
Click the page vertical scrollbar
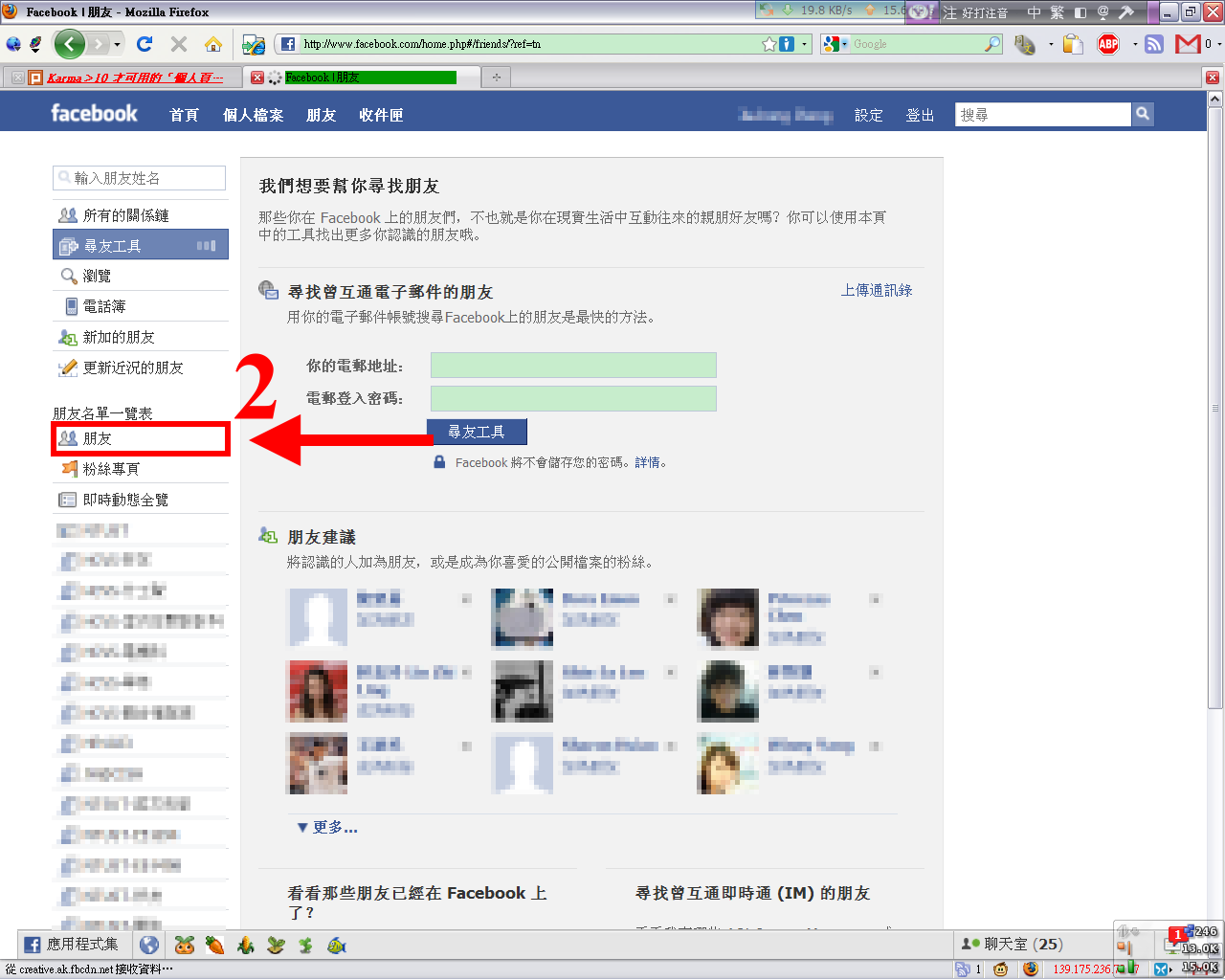tap(1215, 407)
